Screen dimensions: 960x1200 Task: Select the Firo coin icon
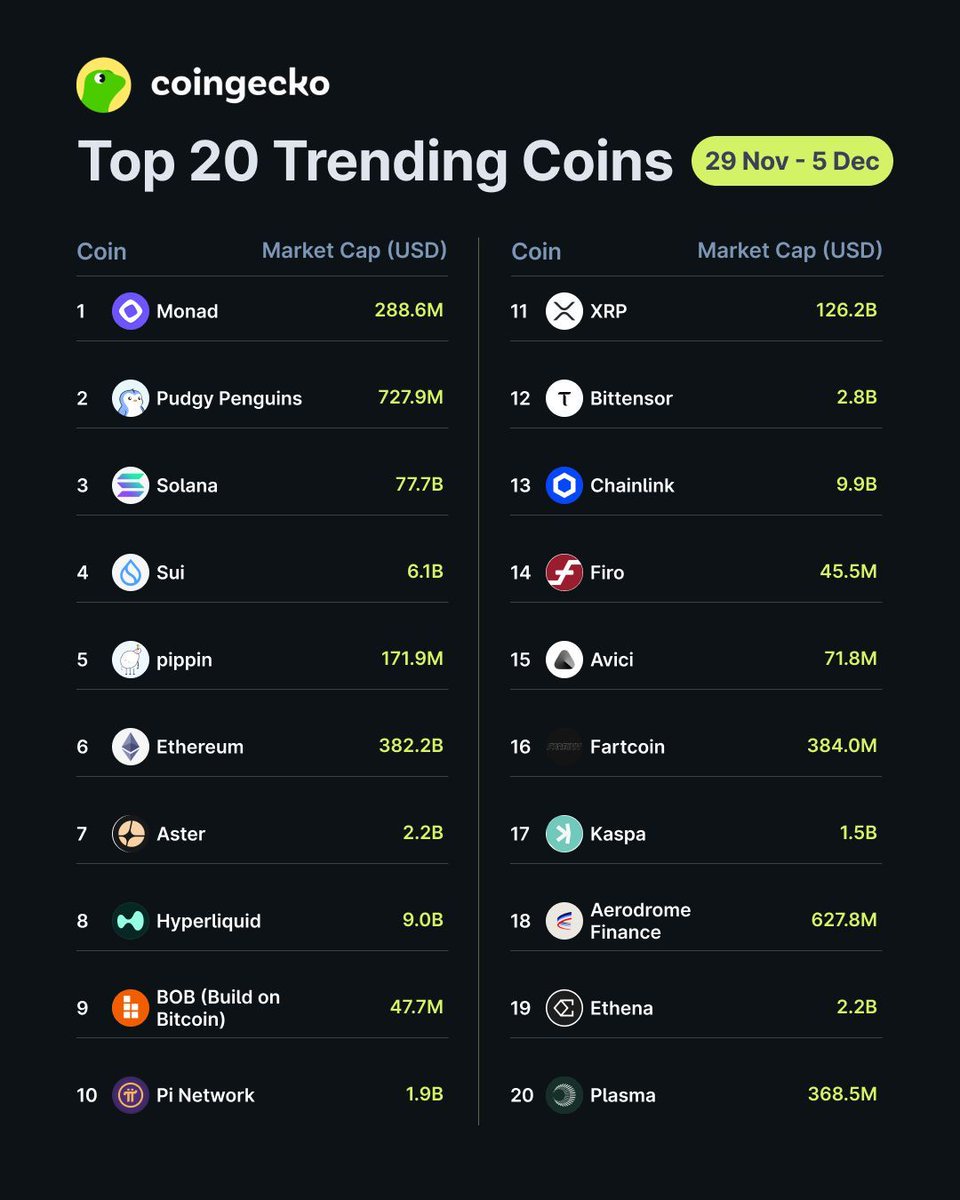(x=564, y=572)
